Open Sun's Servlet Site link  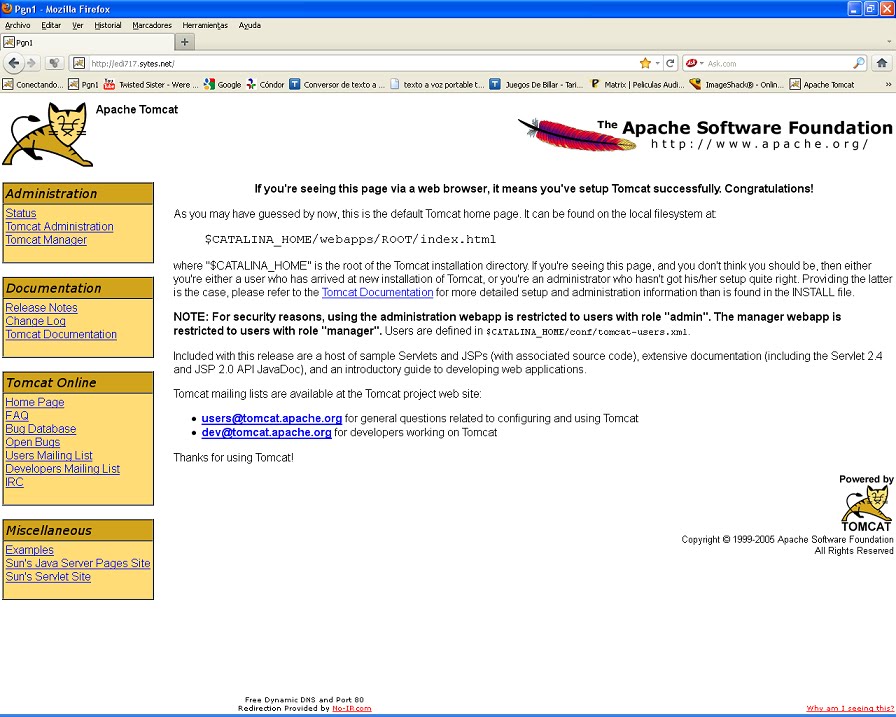(48, 576)
